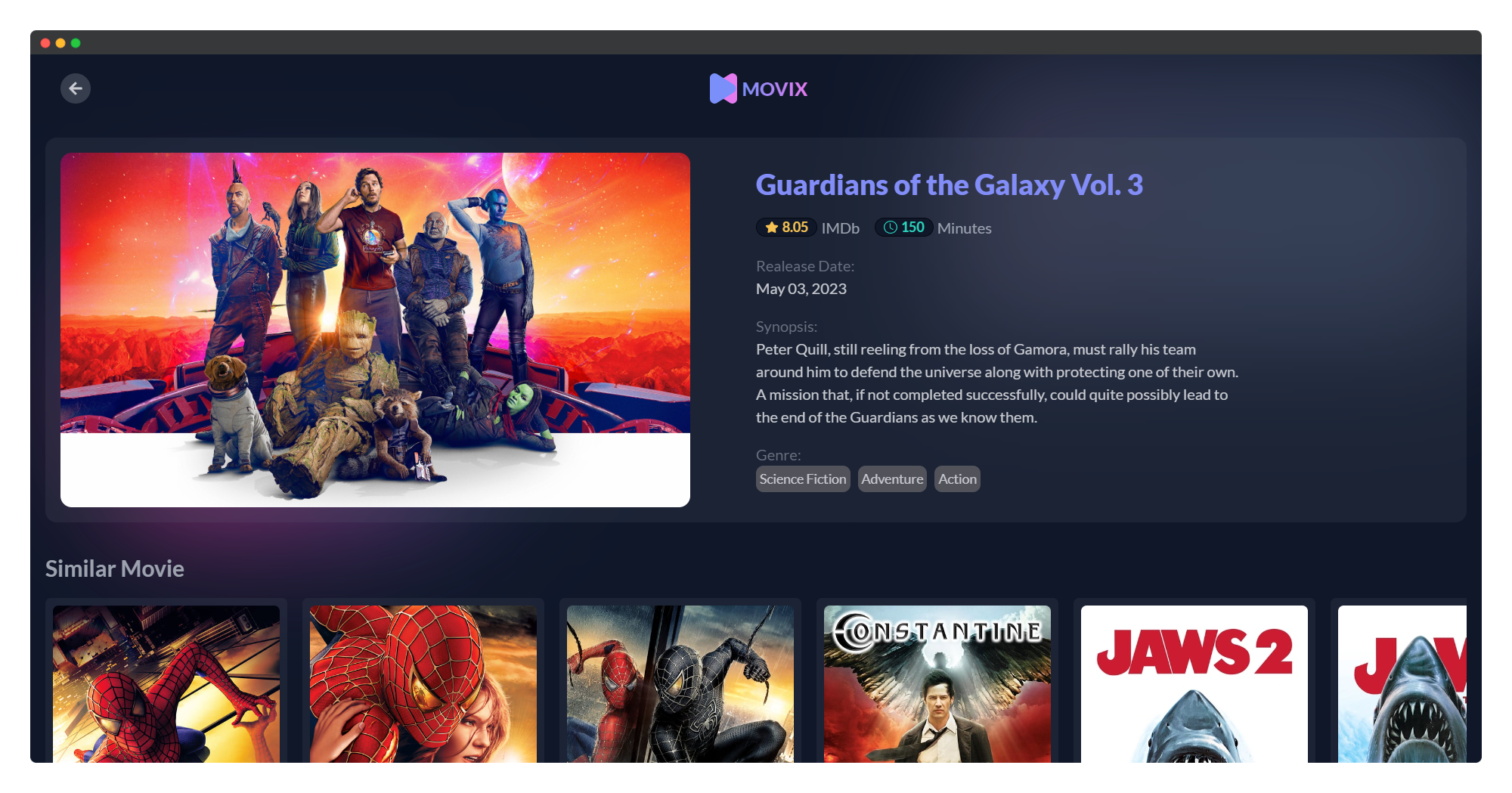Viewport: 1512px width, 793px height.
Task: Open the partially visible Jaws poster
Action: click(x=1402, y=683)
